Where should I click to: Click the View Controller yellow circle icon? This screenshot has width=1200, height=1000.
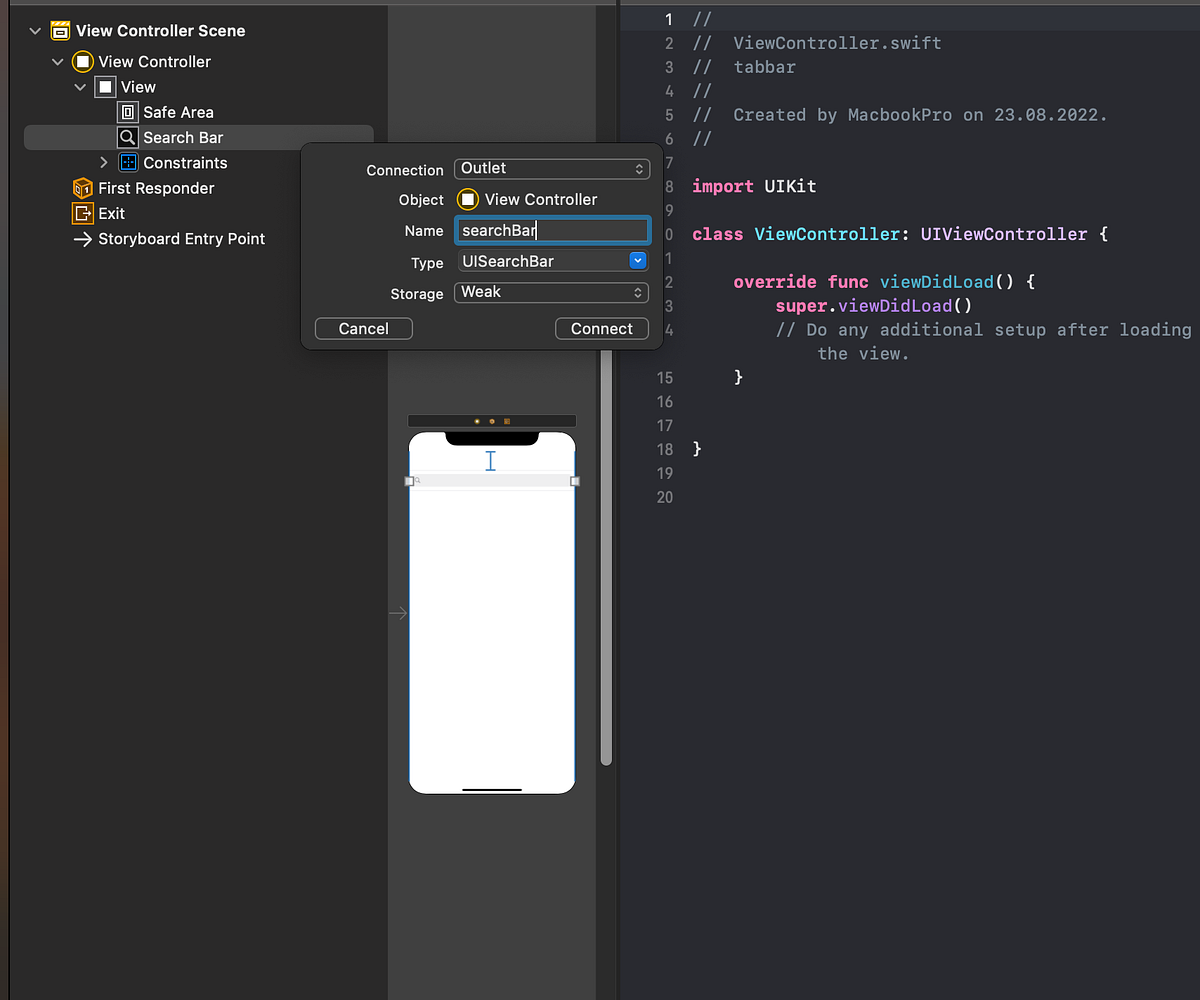point(82,61)
